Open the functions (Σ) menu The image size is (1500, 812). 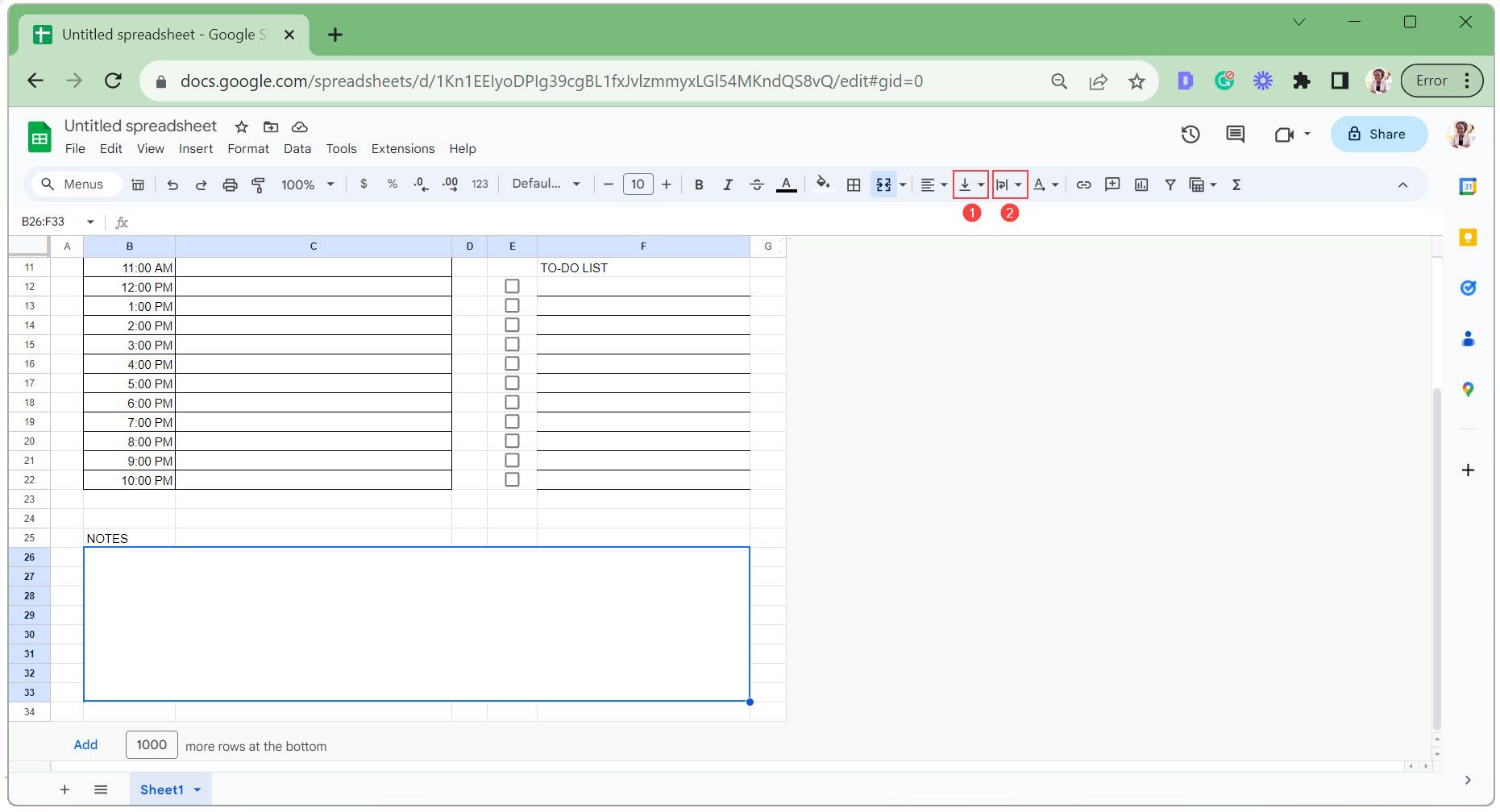pos(1236,184)
